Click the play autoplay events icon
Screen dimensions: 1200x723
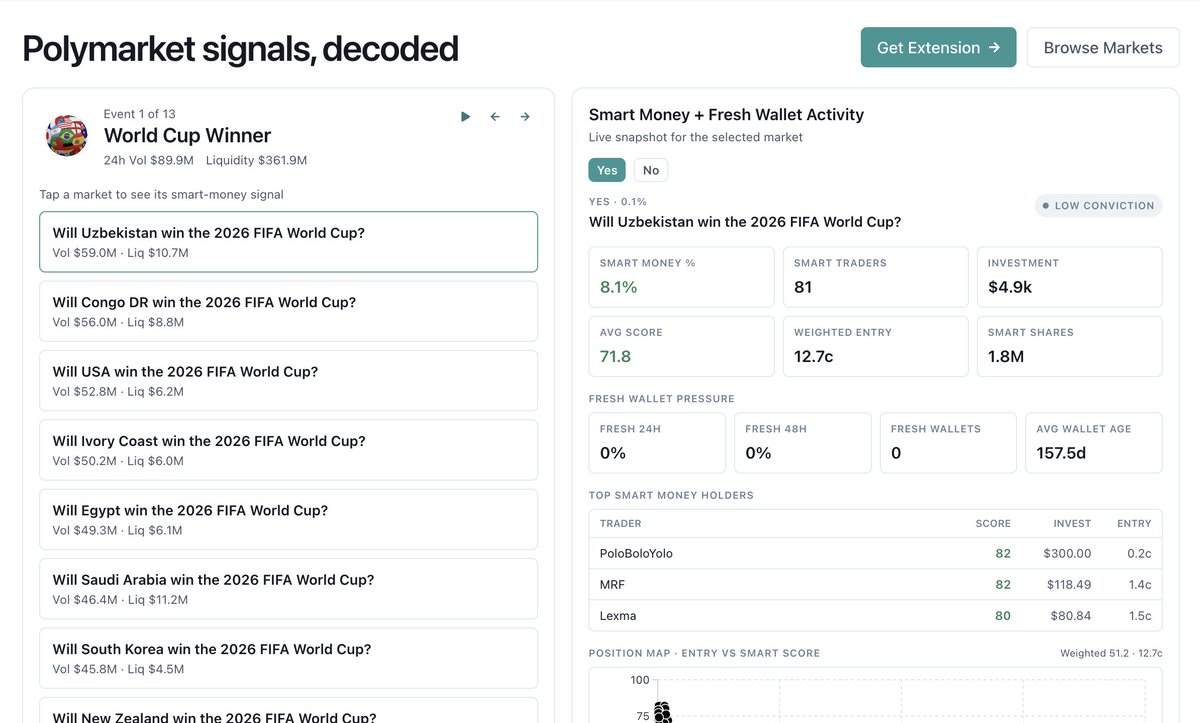465,117
